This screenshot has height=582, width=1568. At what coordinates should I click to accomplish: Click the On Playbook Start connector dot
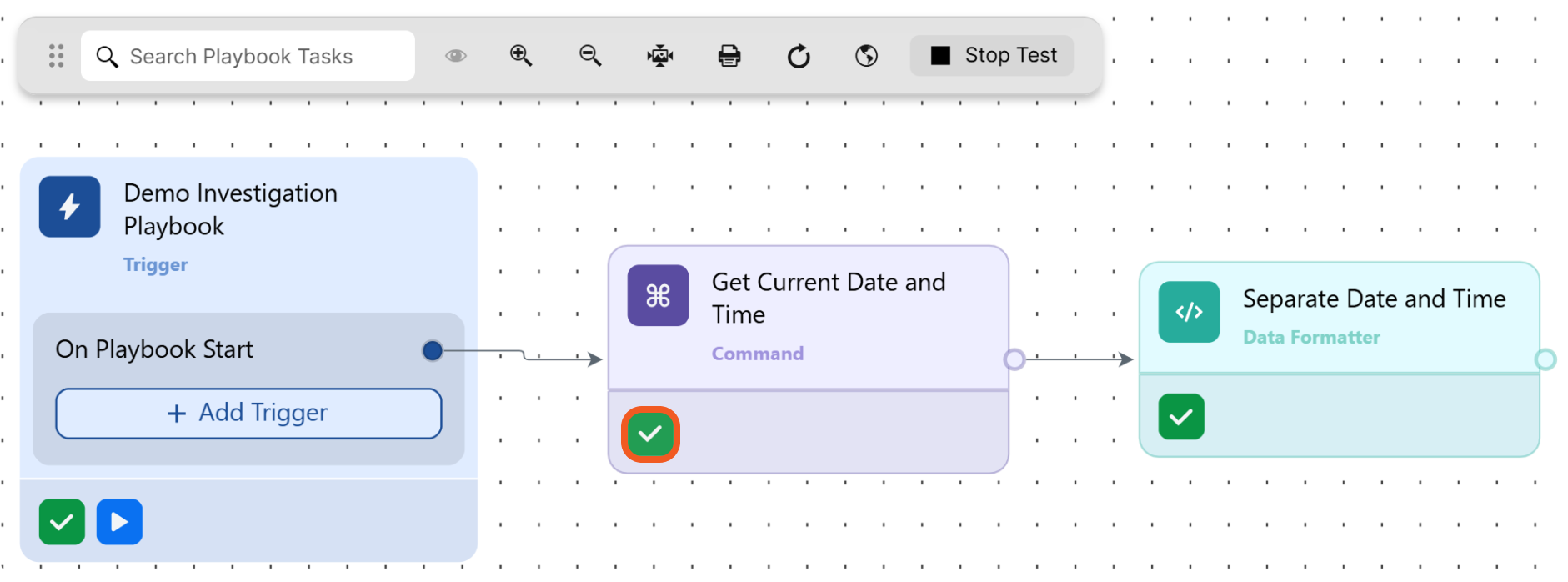(433, 351)
